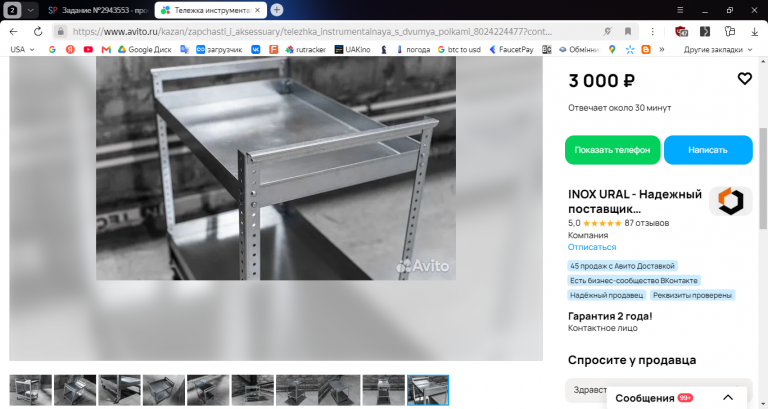
Task: Select the fifth gallery thumbnail
Action: point(208,390)
